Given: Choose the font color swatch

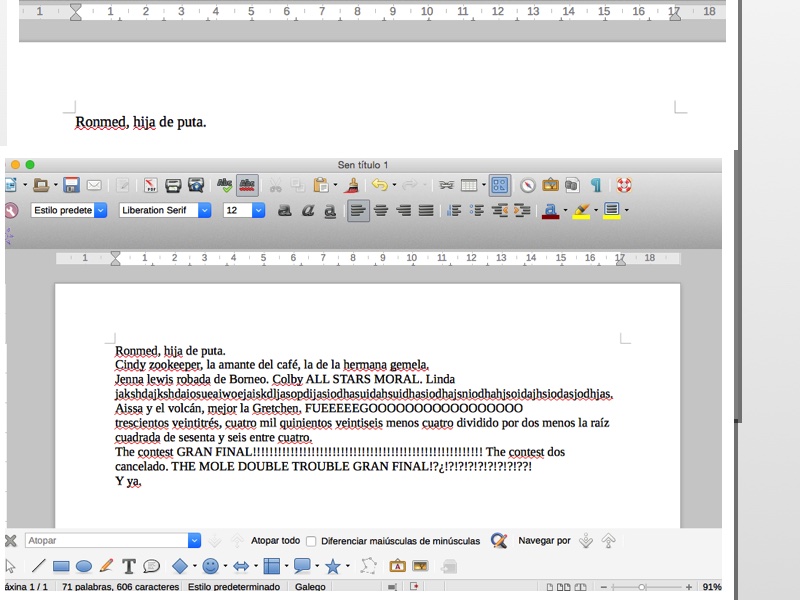Looking at the screenshot, I should [x=549, y=210].
